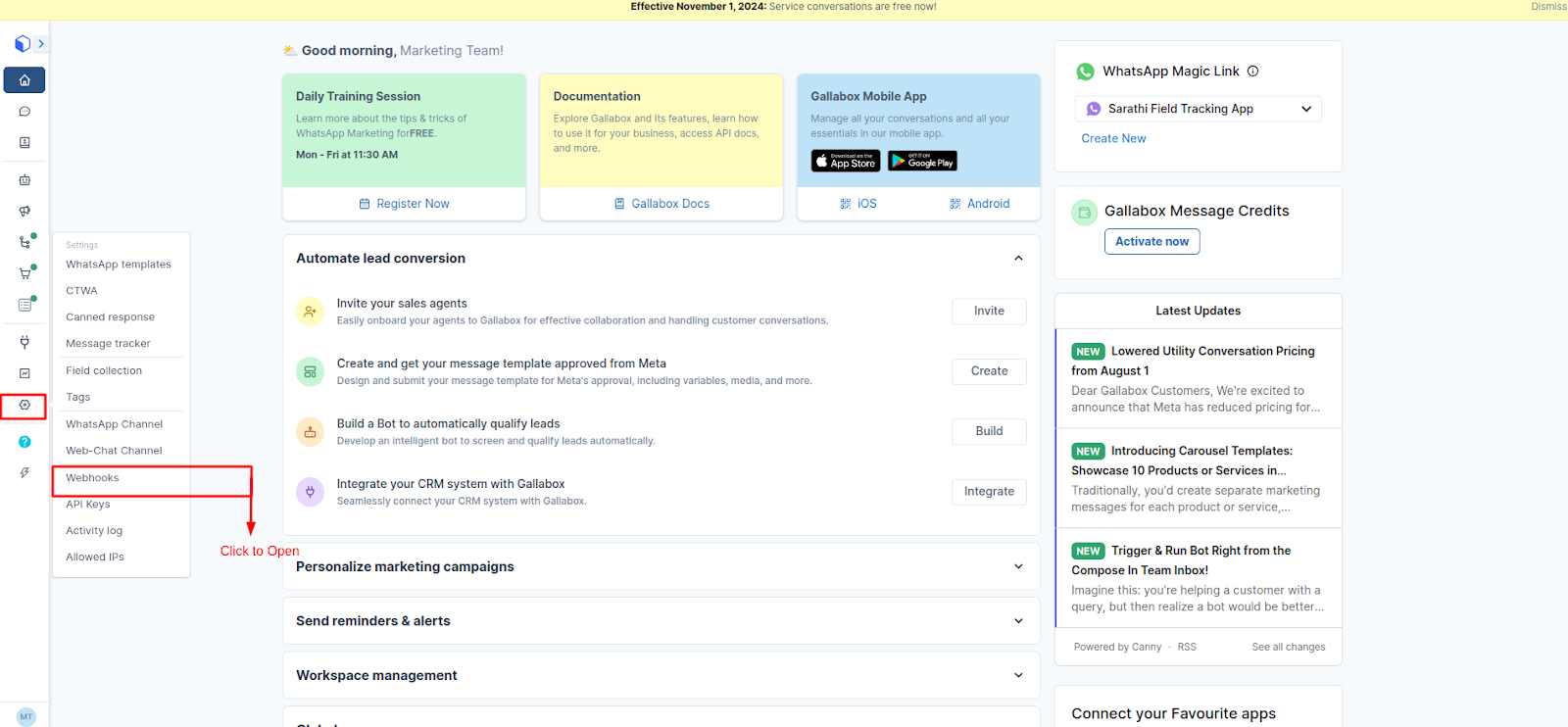Click the iOS QR code link
This screenshot has width=1568, height=727.
click(x=858, y=204)
